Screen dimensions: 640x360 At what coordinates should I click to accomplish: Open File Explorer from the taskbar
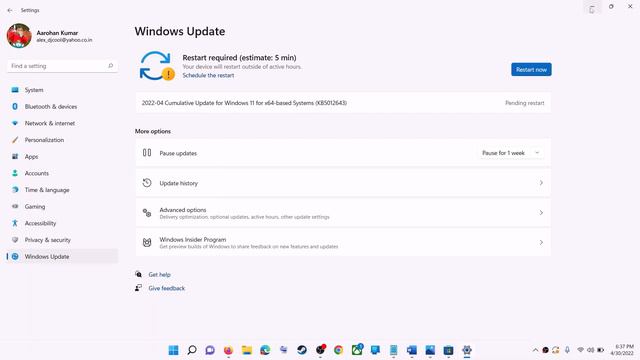point(247,350)
